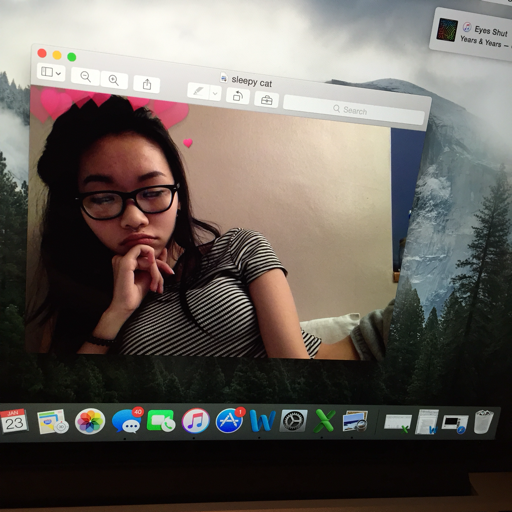The height and width of the screenshot is (512, 512).
Task: Maximize Preview with the green button
Action: [x=72, y=57]
